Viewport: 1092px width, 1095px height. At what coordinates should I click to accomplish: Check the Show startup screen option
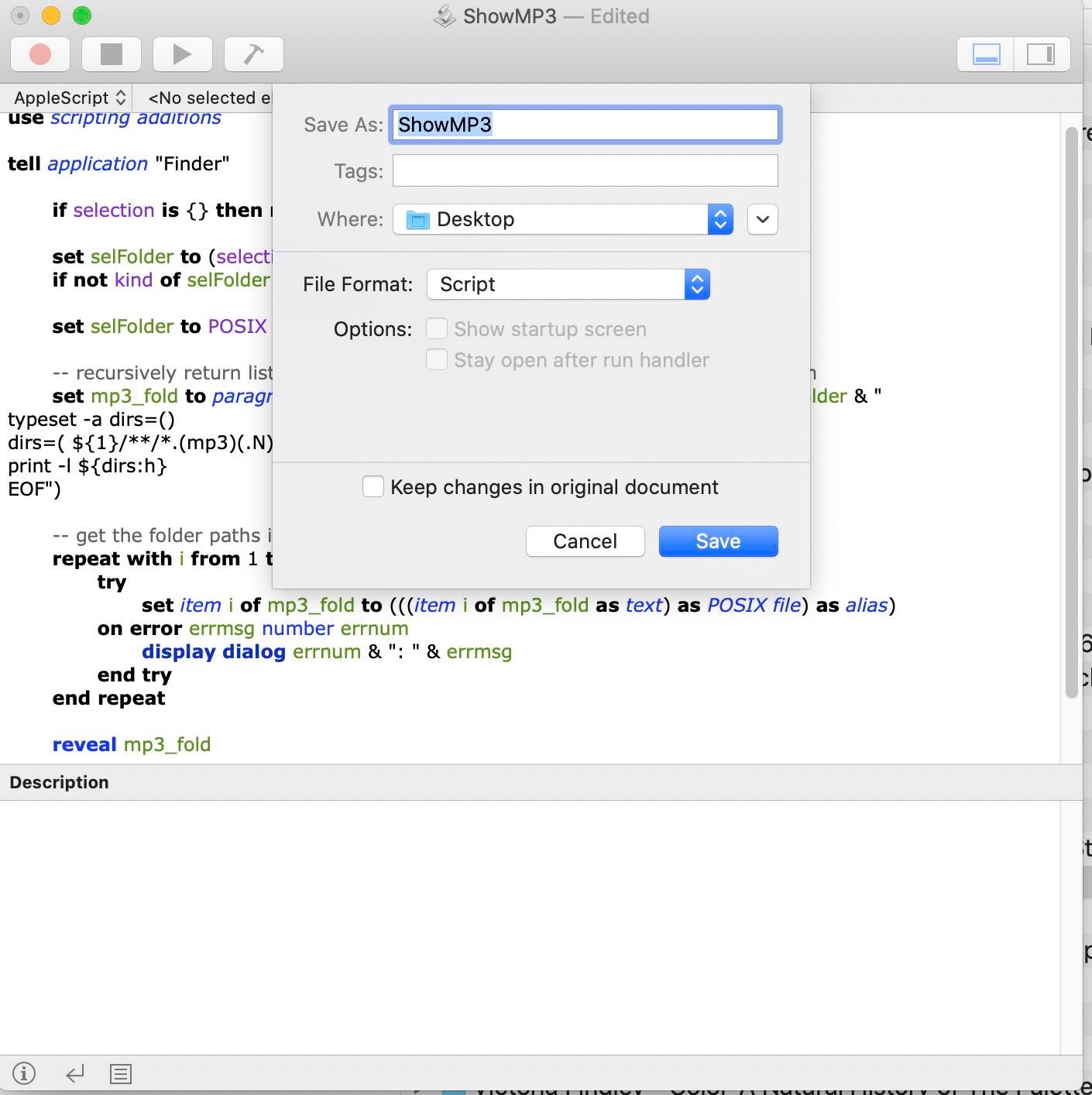click(x=437, y=329)
